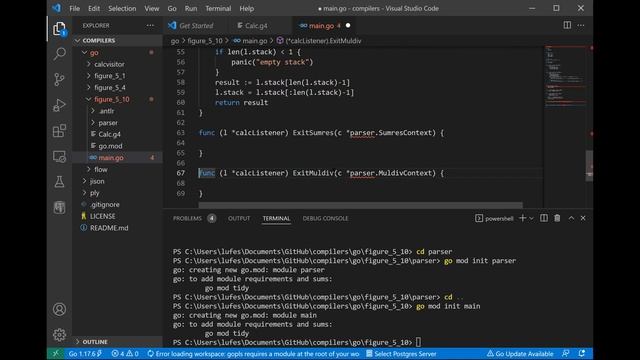Expand the jison folder
Image resolution: width=640 pixels, height=360 pixels.
[97, 181]
